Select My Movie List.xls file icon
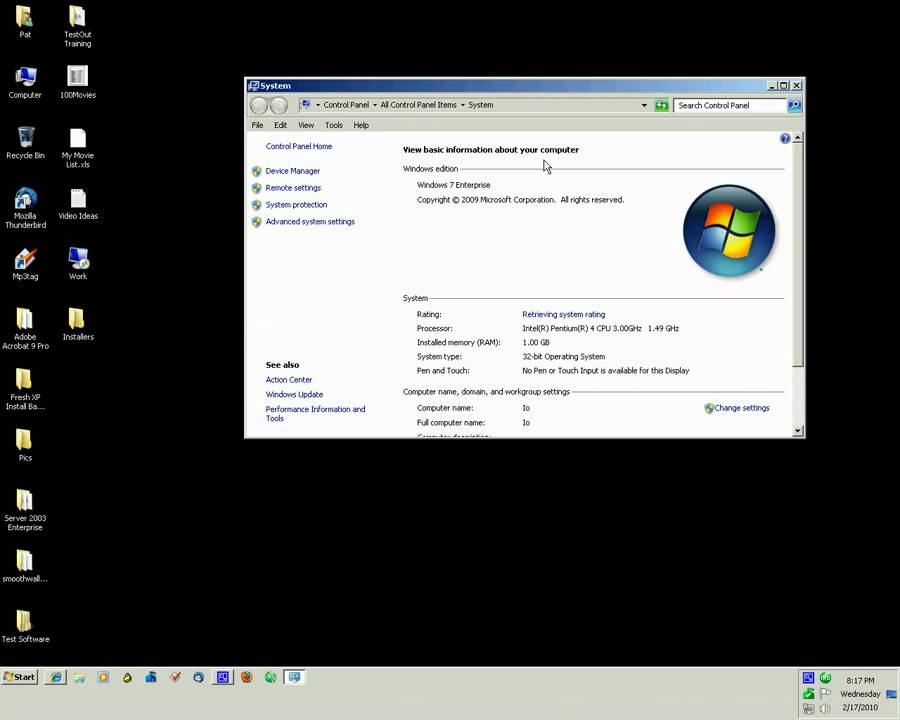 [x=78, y=148]
